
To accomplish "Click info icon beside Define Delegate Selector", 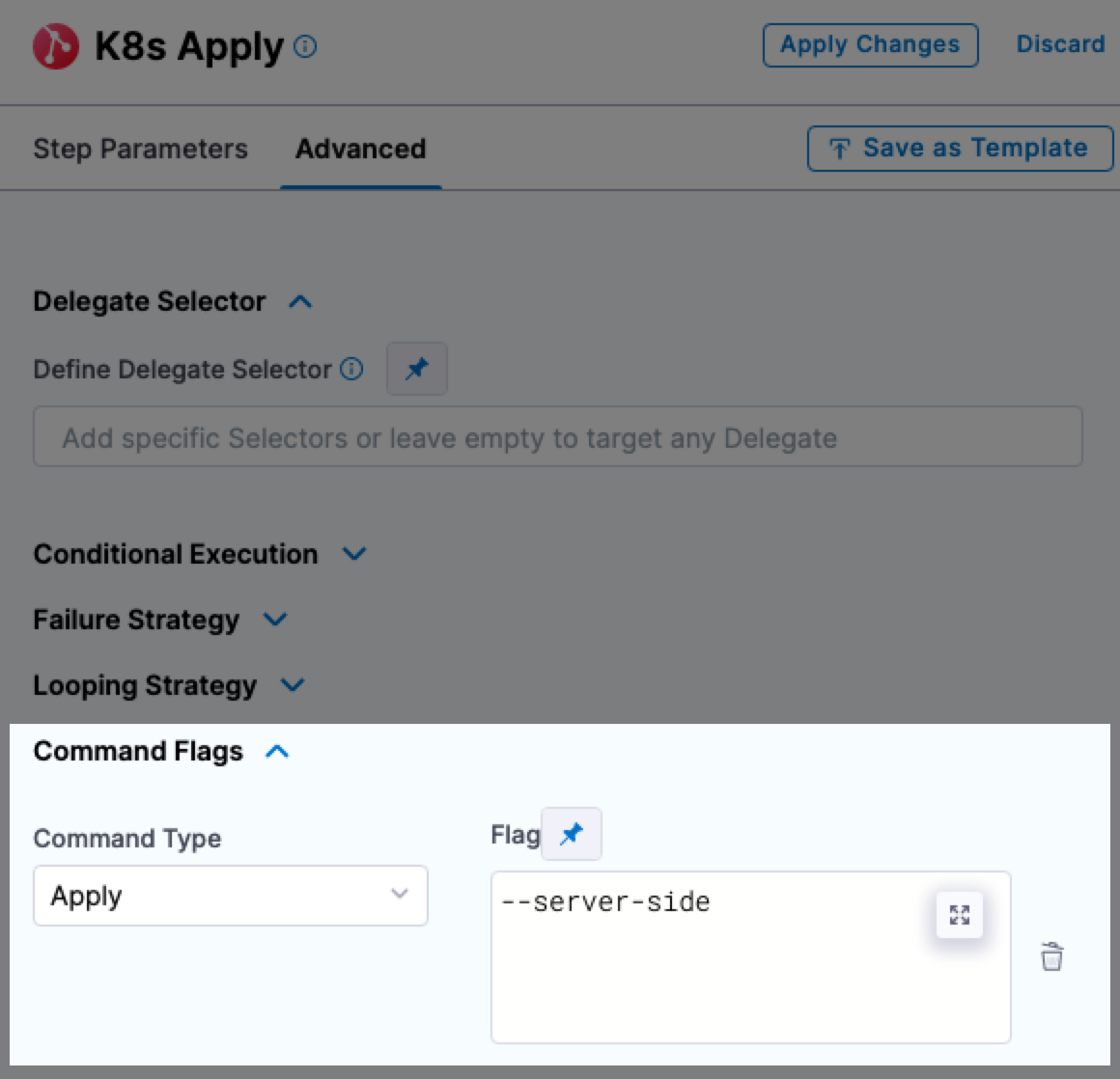I will (352, 369).
